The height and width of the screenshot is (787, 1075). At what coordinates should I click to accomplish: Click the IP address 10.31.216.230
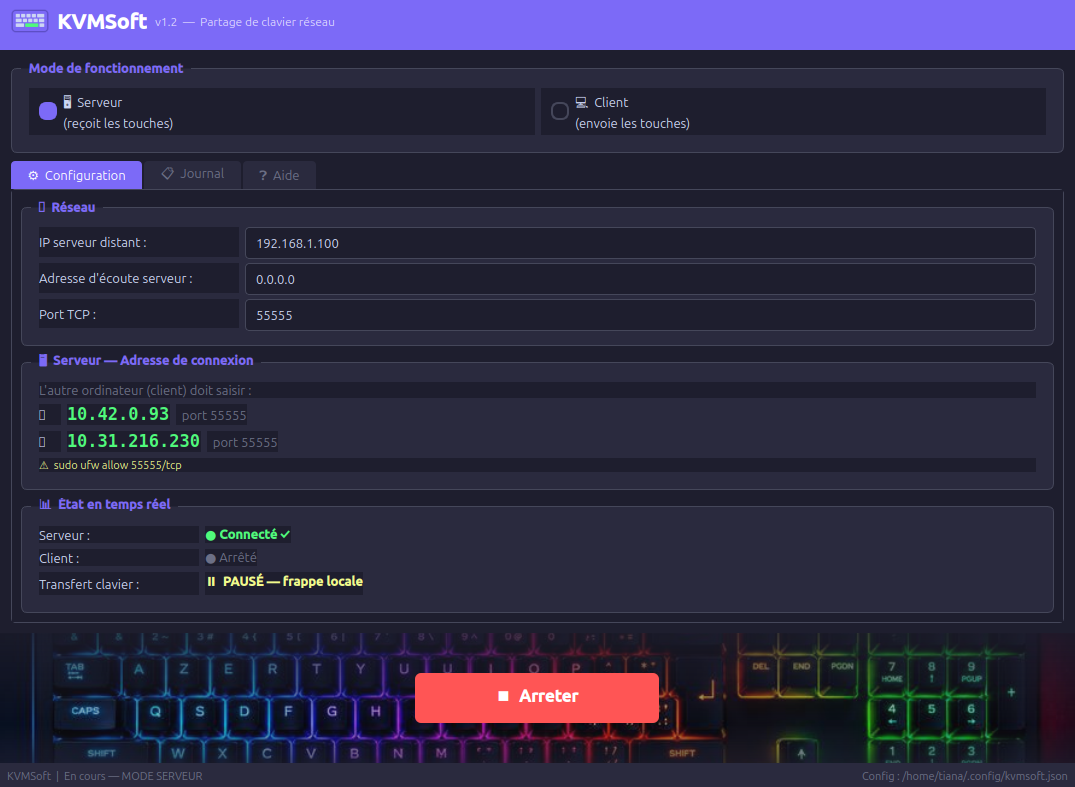point(133,441)
